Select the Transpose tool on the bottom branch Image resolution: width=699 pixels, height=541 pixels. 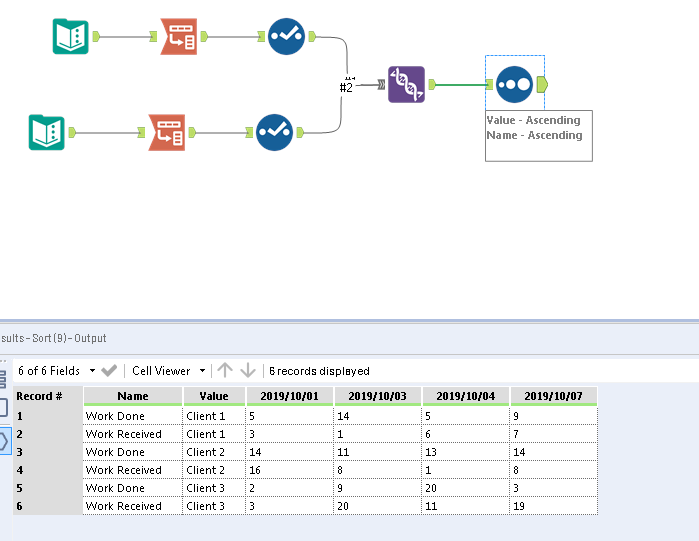[167, 132]
